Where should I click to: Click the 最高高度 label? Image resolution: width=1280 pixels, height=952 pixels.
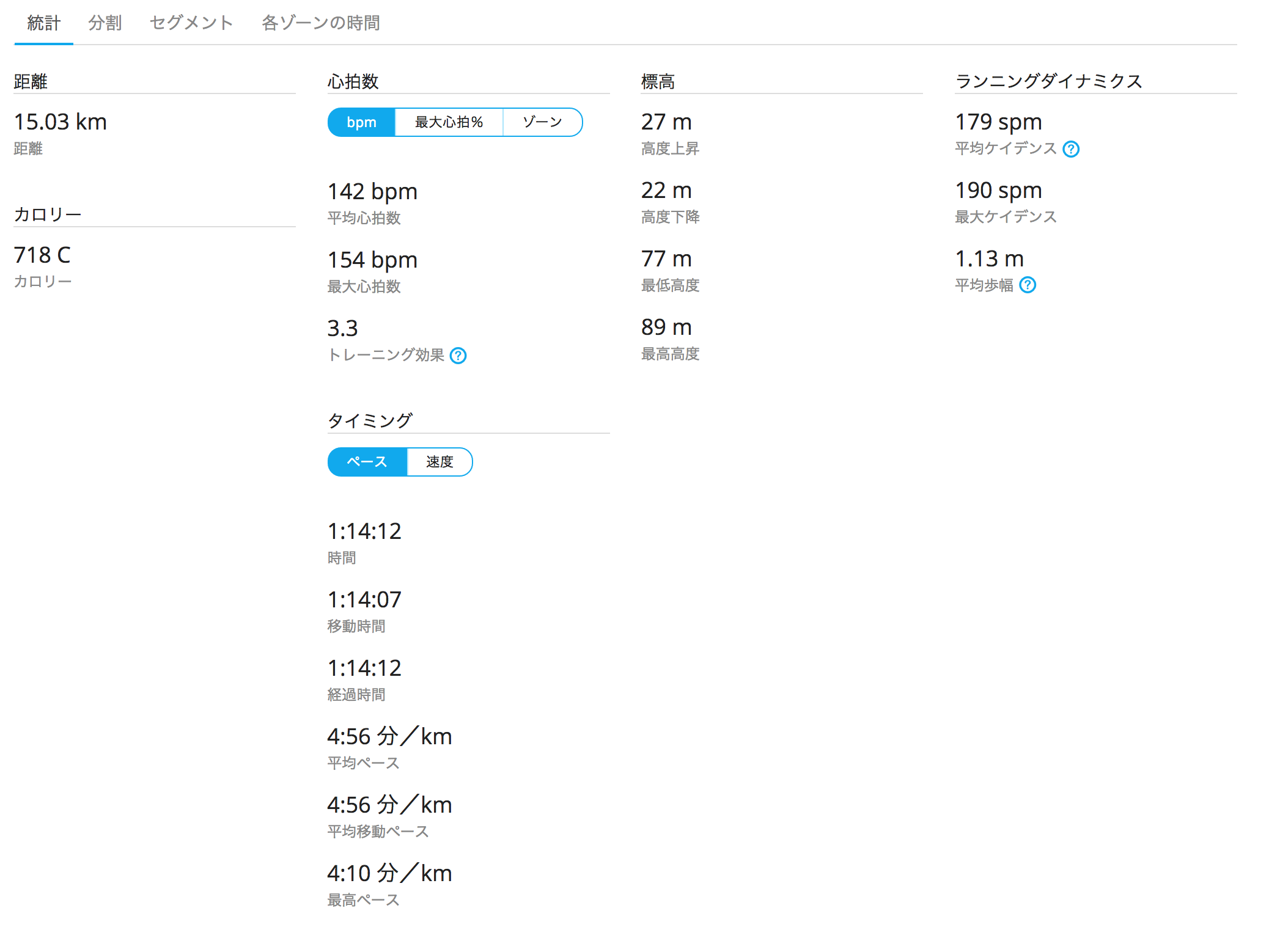(x=671, y=354)
